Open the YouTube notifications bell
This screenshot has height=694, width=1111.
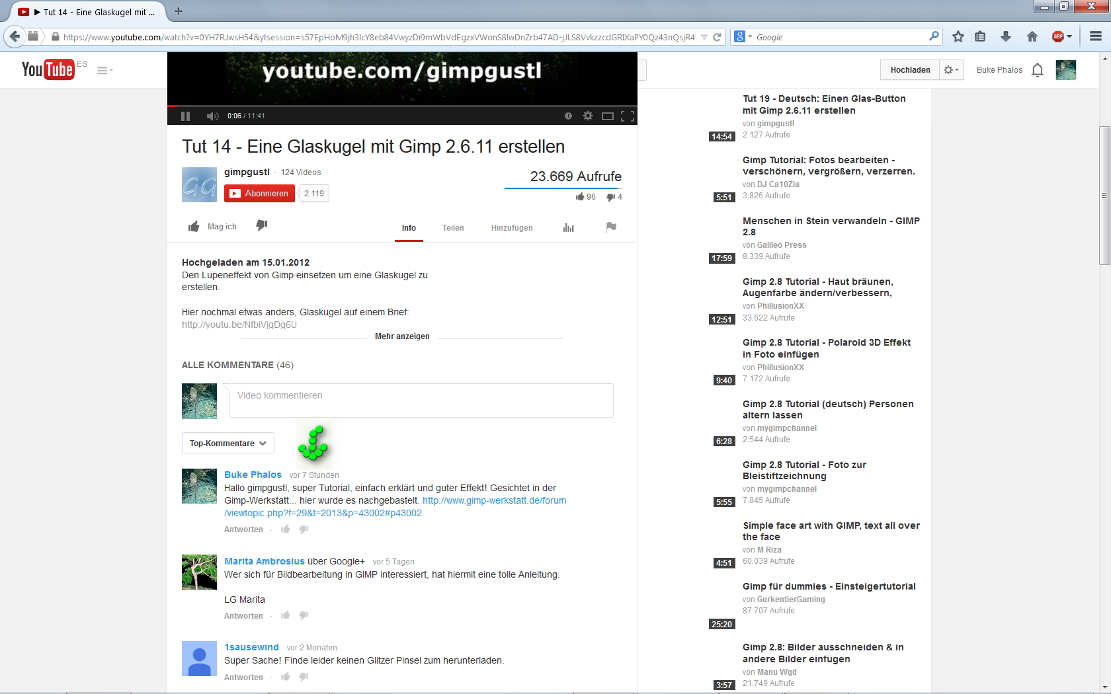click(1037, 70)
